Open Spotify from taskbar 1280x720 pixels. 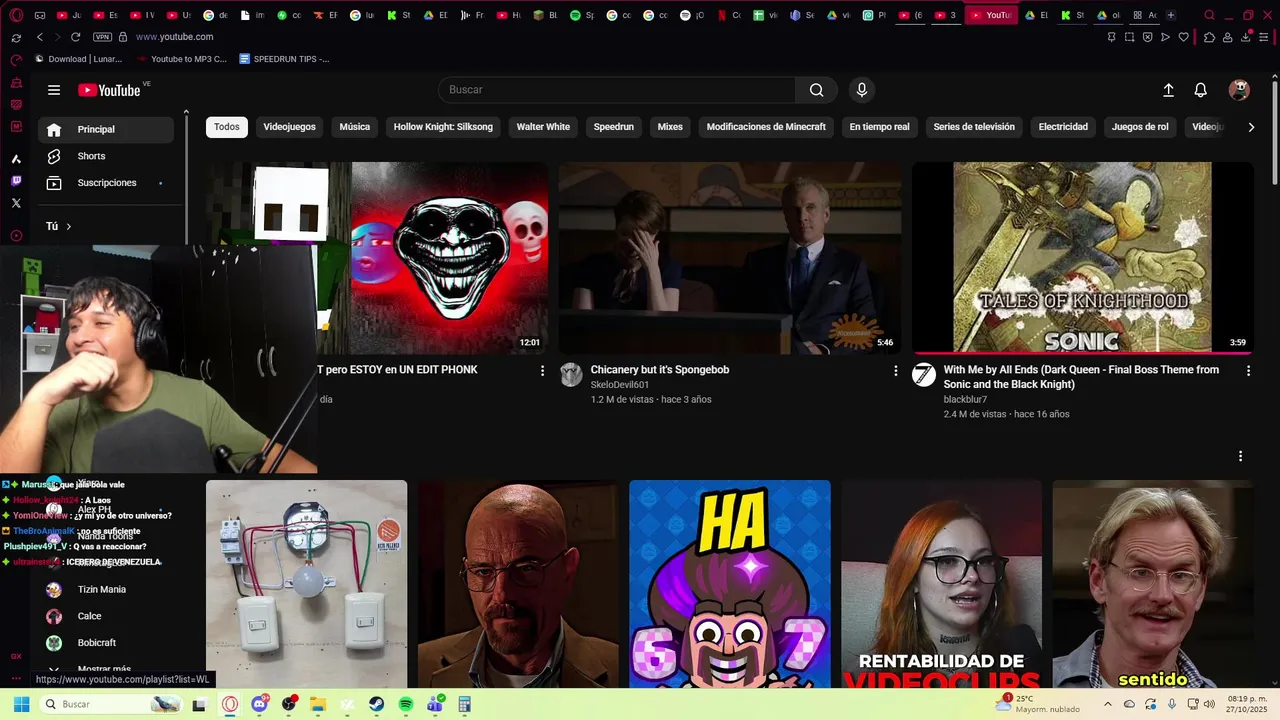pyautogui.click(x=405, y=704)
